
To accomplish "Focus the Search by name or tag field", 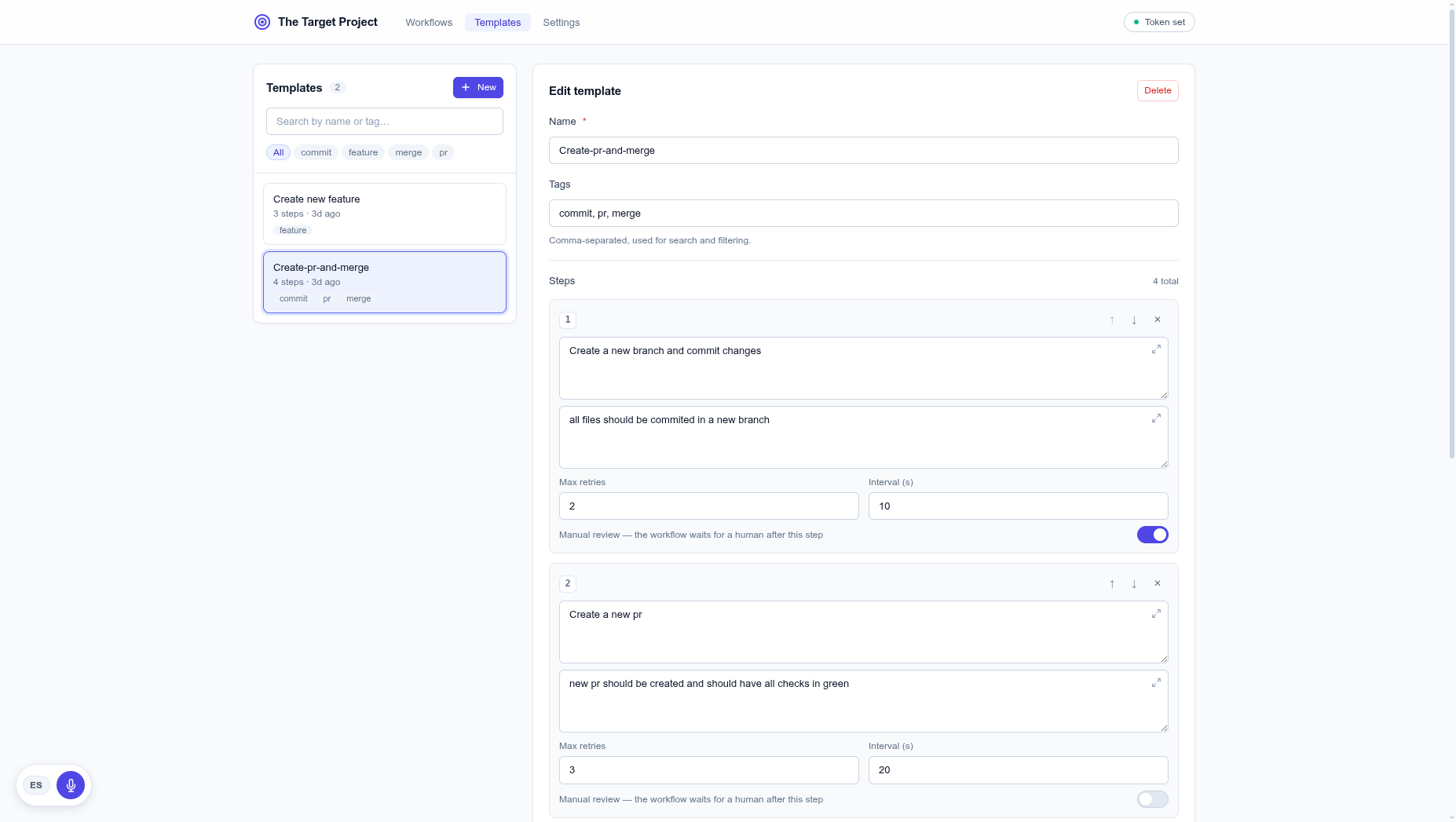I will 385,121.
